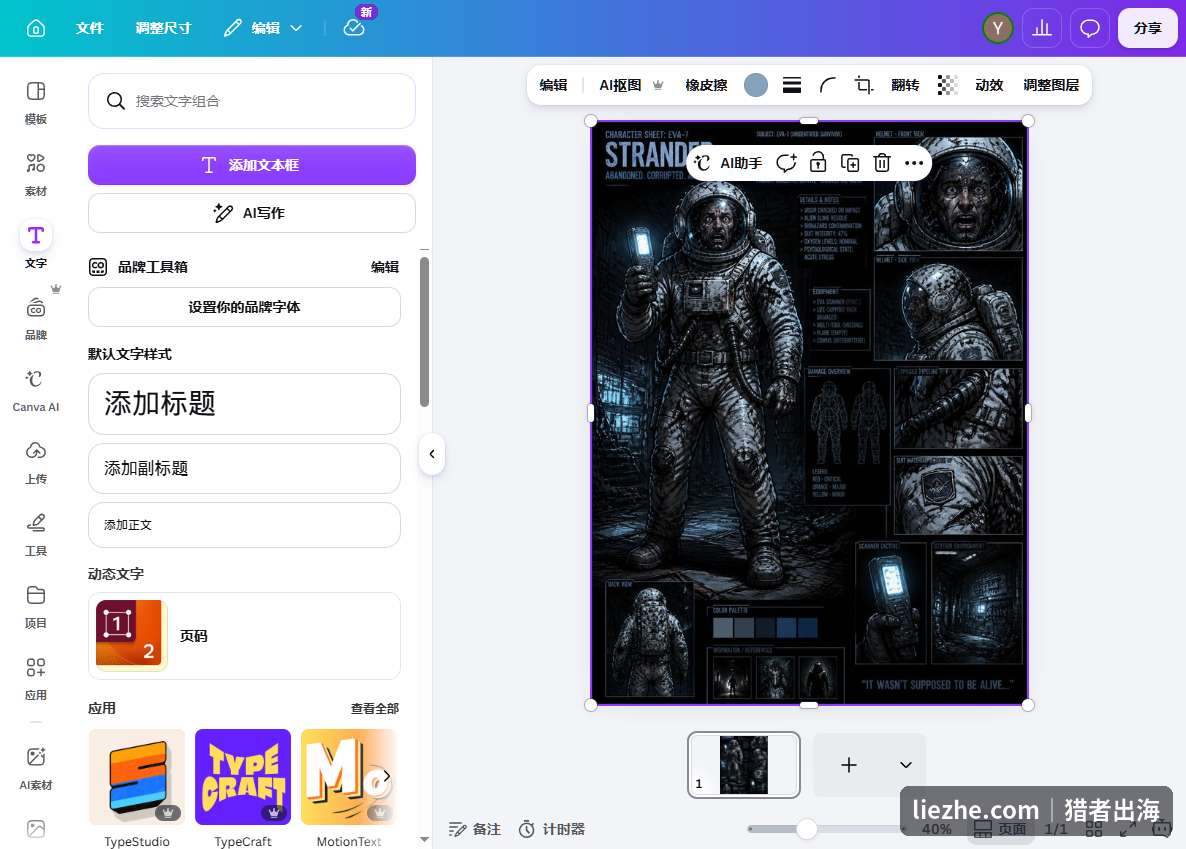
Task: Focus the 搜索文字组合 search field
Action: 252,101
